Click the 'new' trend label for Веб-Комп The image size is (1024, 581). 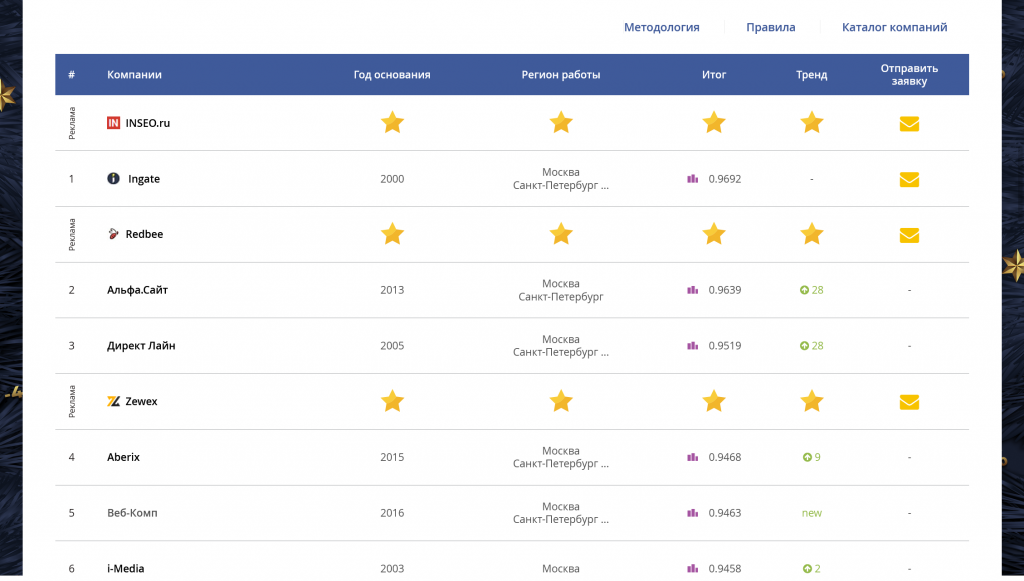click(812, 513)
